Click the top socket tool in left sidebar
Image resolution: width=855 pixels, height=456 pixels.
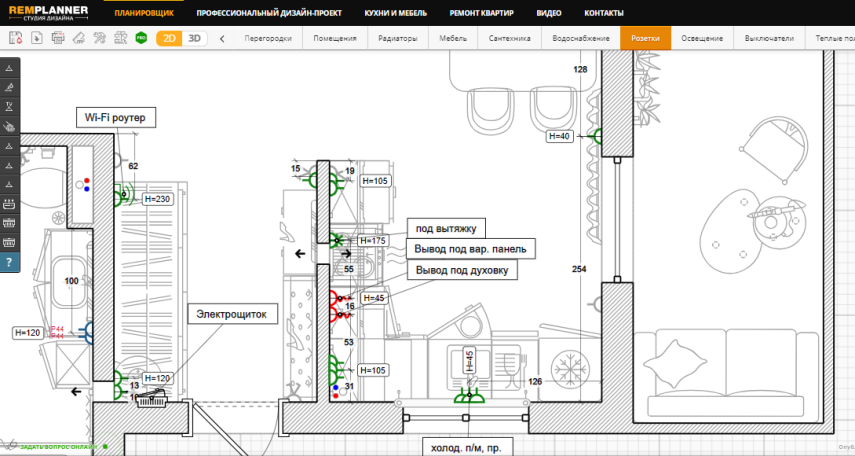(9, 69)
